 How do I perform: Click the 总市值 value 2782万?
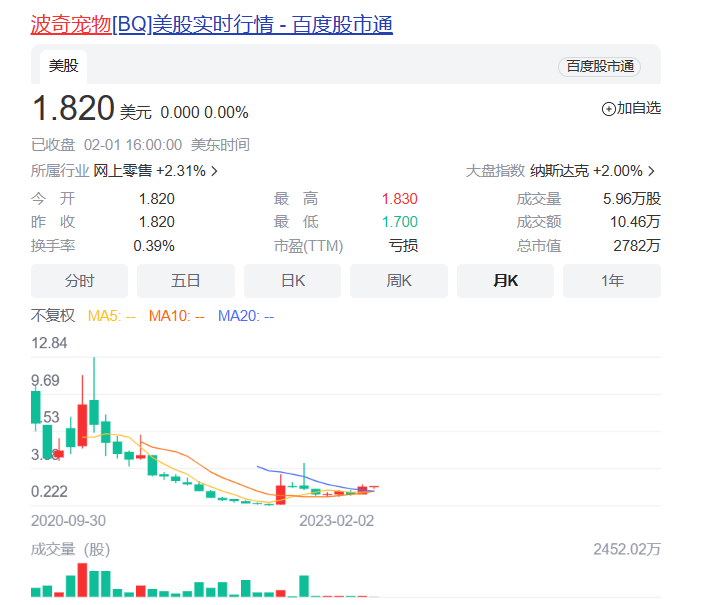(x=637, y=246)
